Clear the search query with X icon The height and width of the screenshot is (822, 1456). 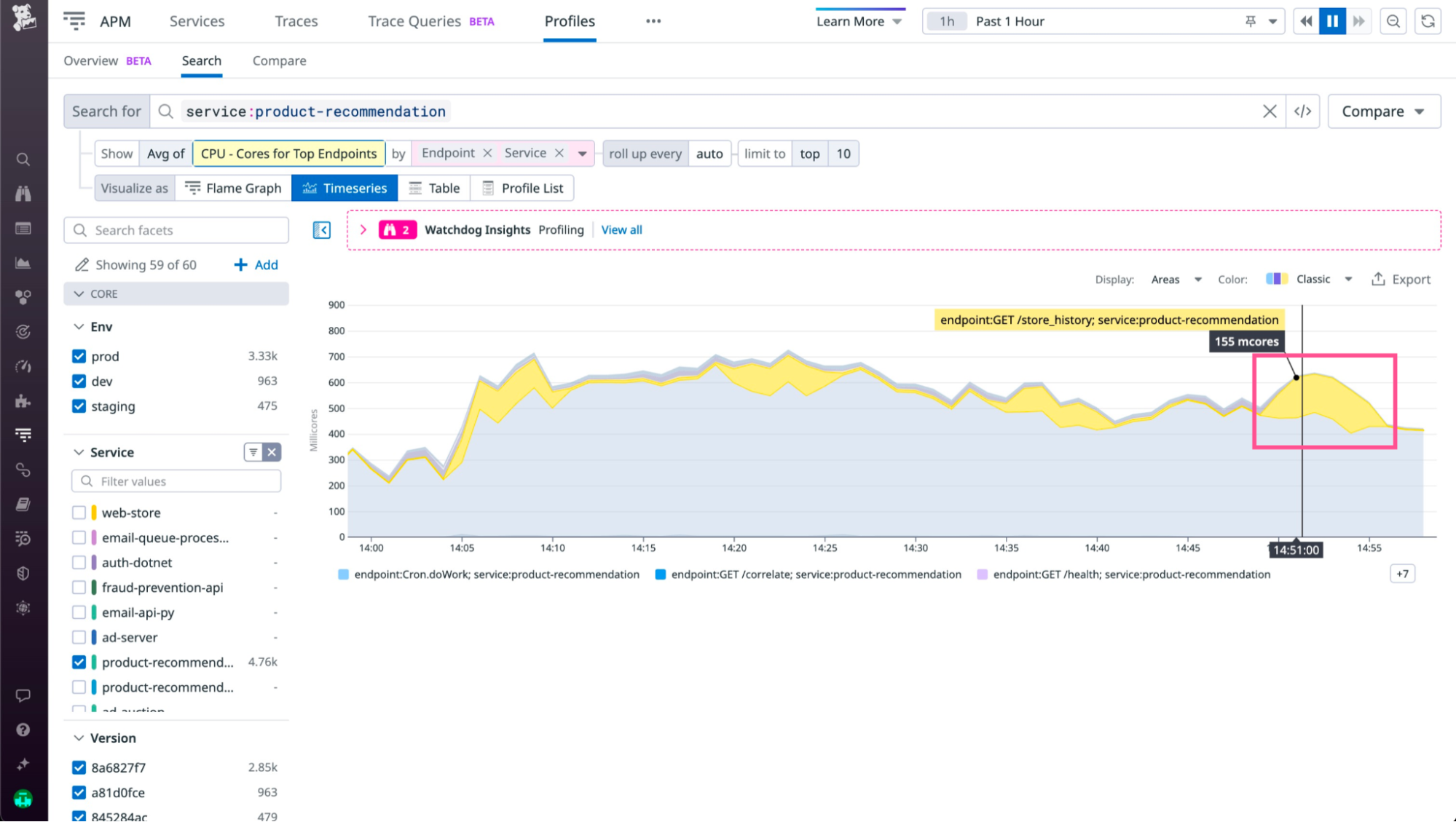[x=1270, y=111]
